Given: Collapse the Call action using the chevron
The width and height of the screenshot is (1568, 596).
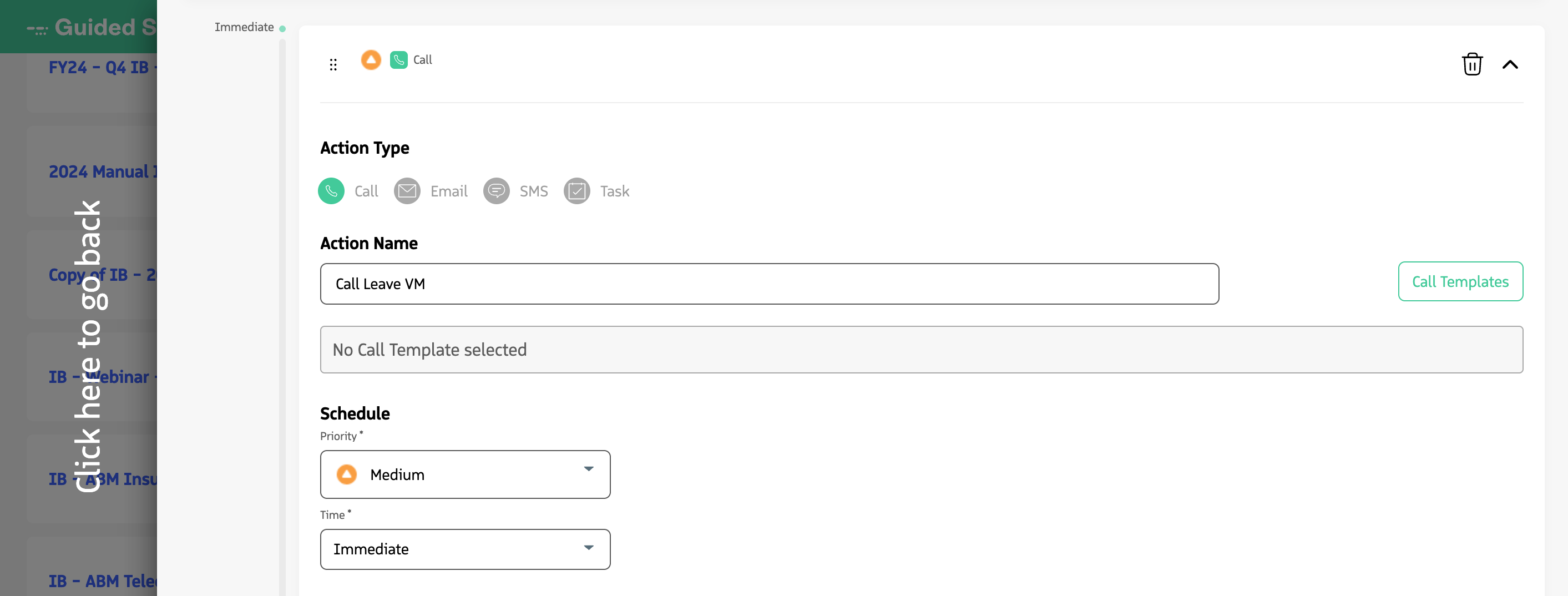Looking at the screenshot, I should click(1511, 64).
